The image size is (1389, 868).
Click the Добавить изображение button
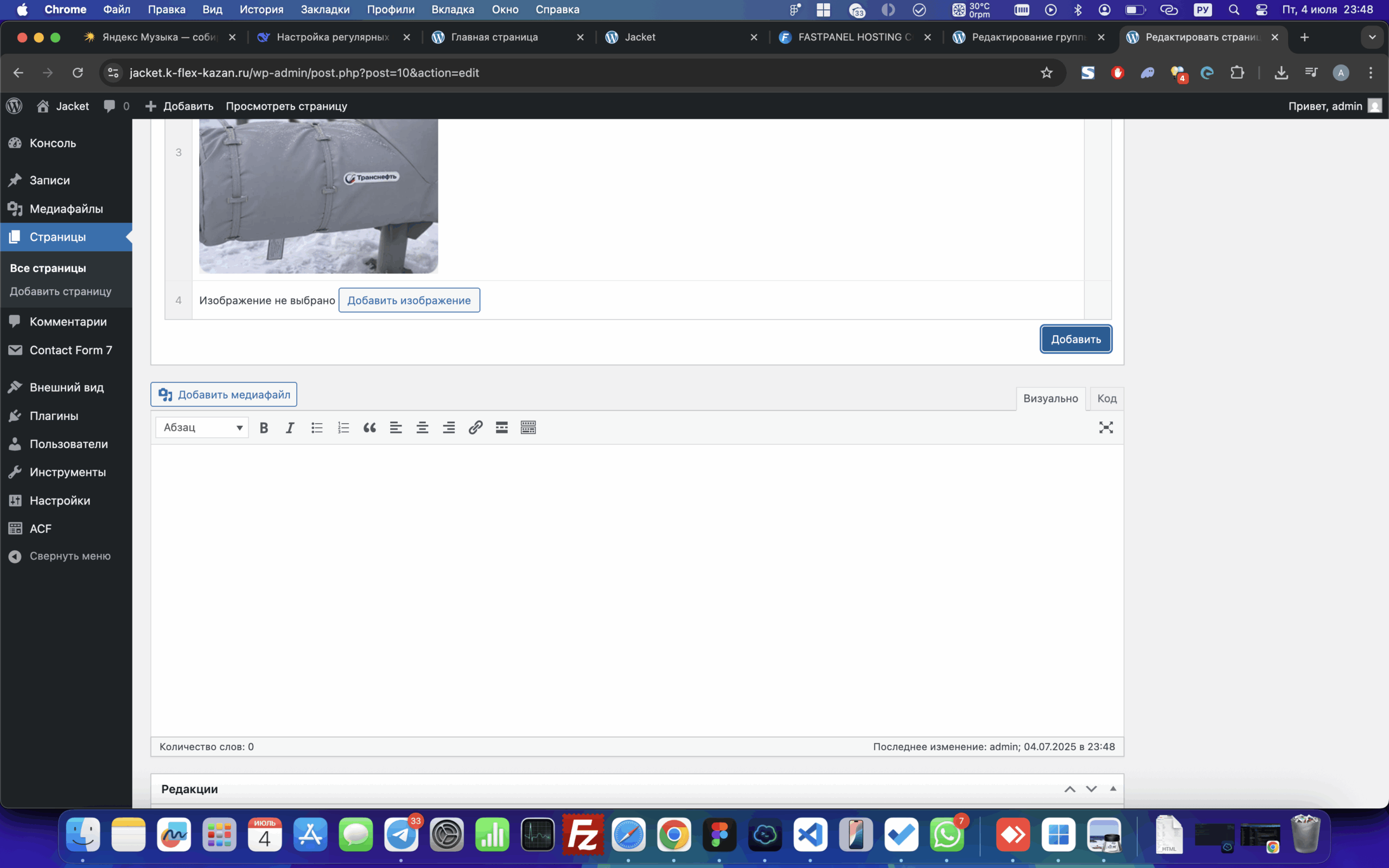coord(409,300)
